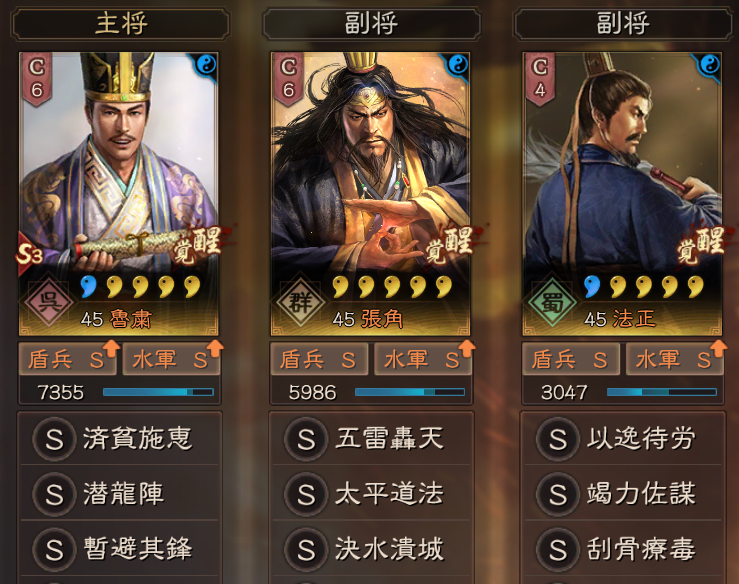Click the 群 faction emblem on 張角's card

(300, 301)
